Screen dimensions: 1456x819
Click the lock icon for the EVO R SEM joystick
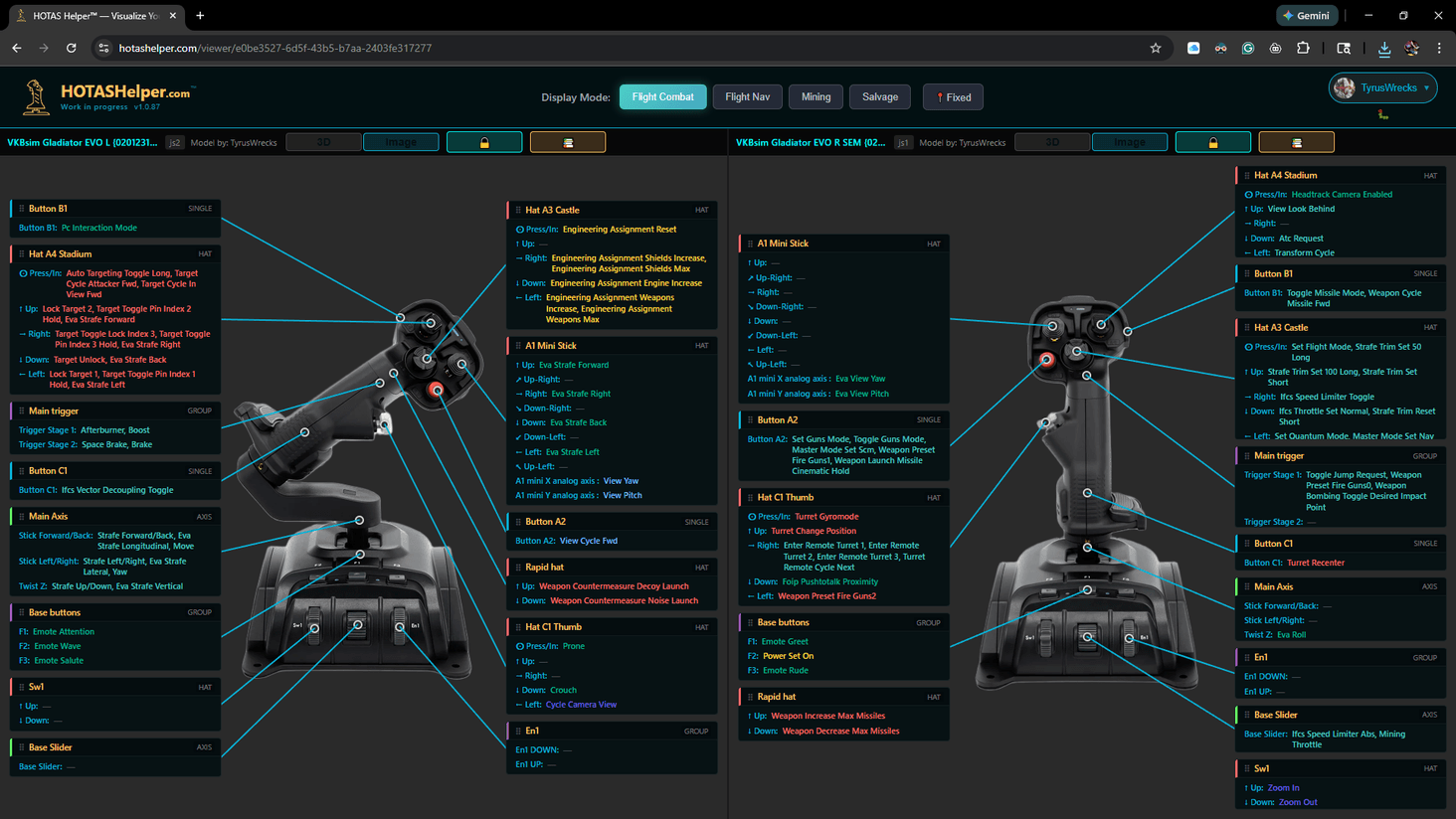[x=1212, y=142]
